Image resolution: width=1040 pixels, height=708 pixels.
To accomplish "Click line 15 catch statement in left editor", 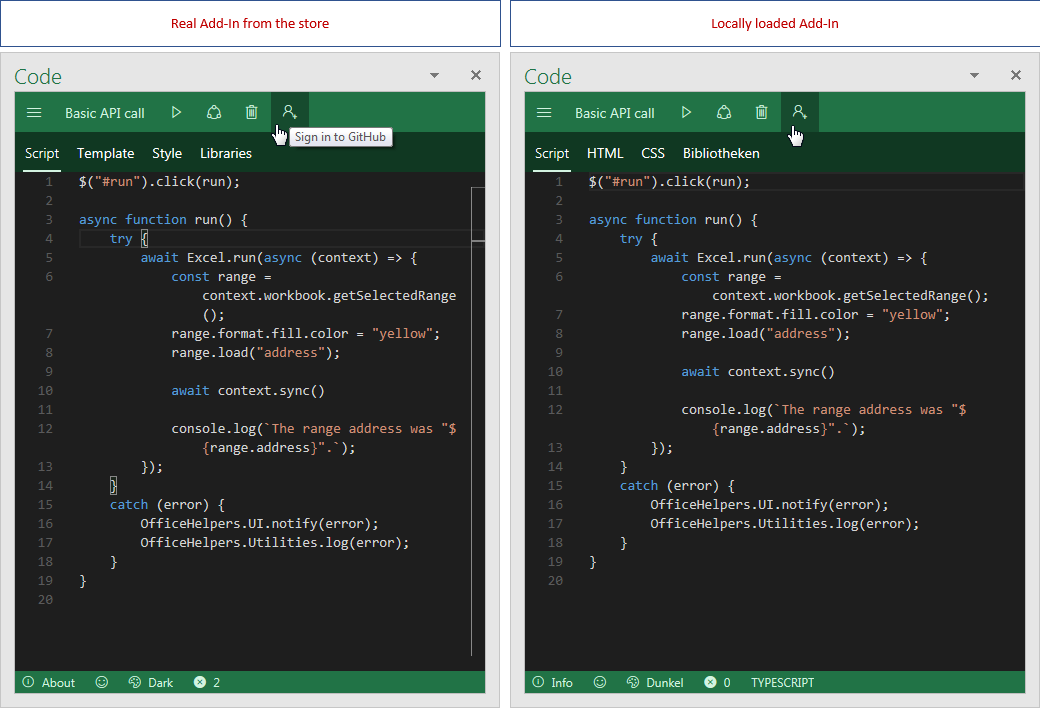I will [167, 504].
